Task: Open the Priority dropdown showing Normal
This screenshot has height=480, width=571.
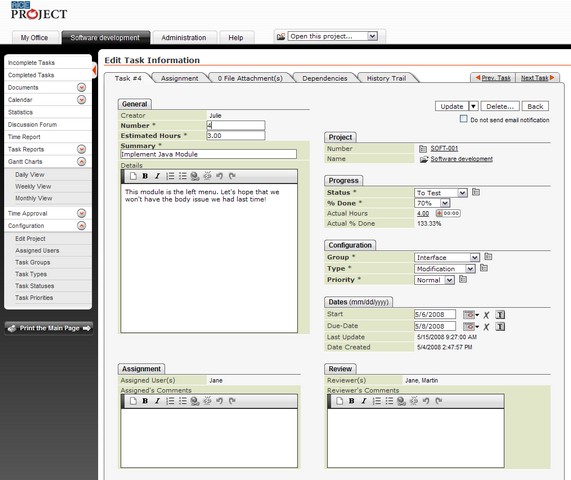Action: [x=434, y=280]
